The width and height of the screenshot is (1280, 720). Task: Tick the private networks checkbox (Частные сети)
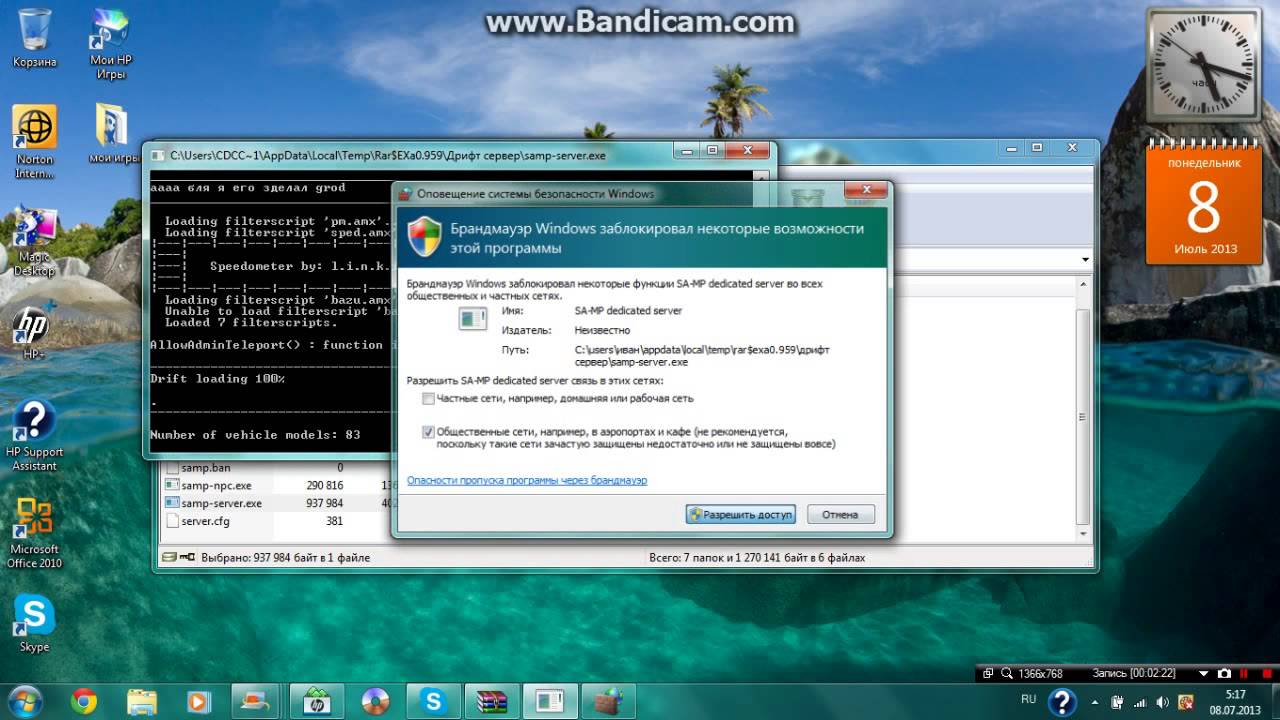tap(428, 398)
